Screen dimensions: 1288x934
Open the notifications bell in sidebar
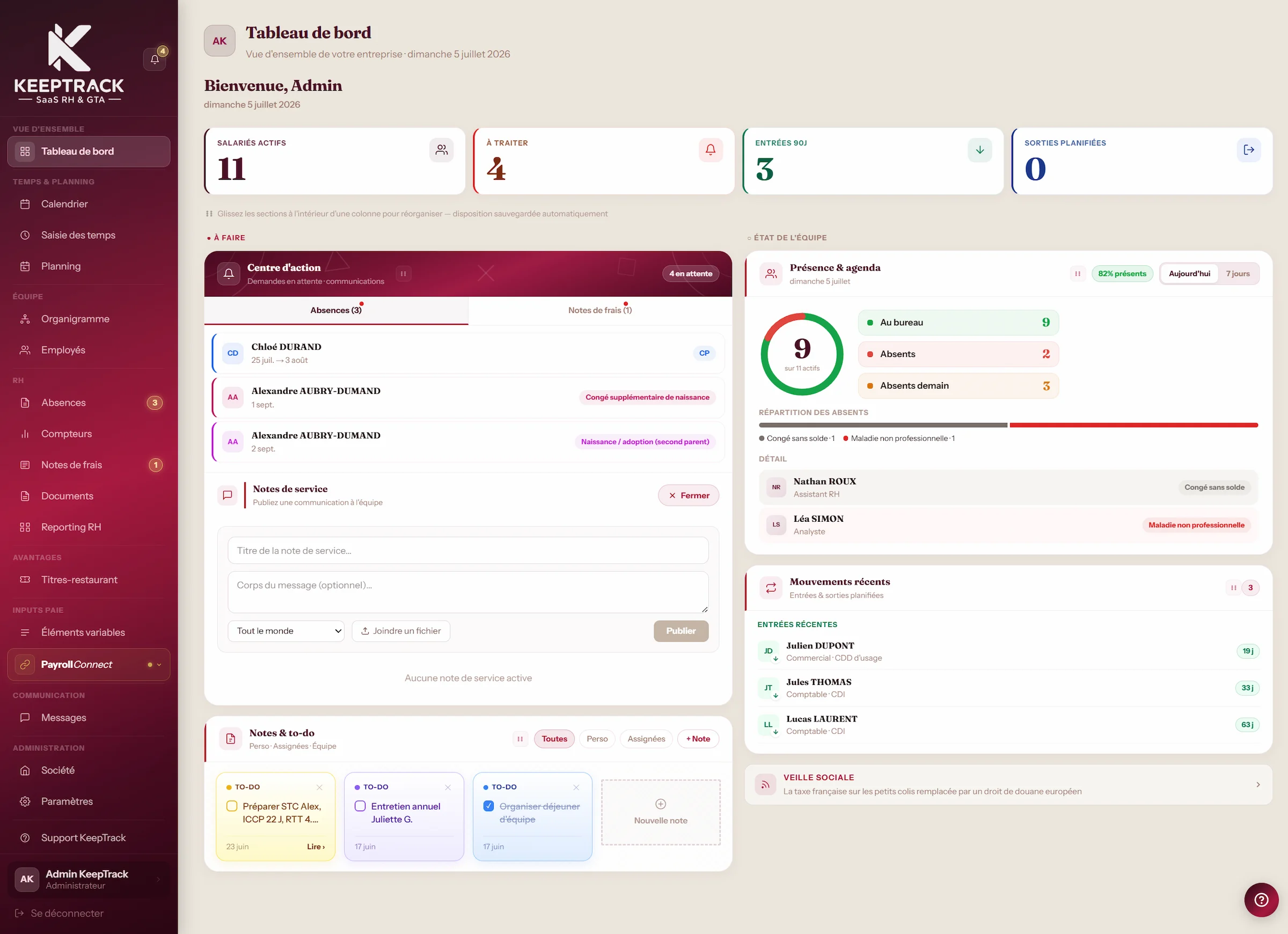click(155, 59)
